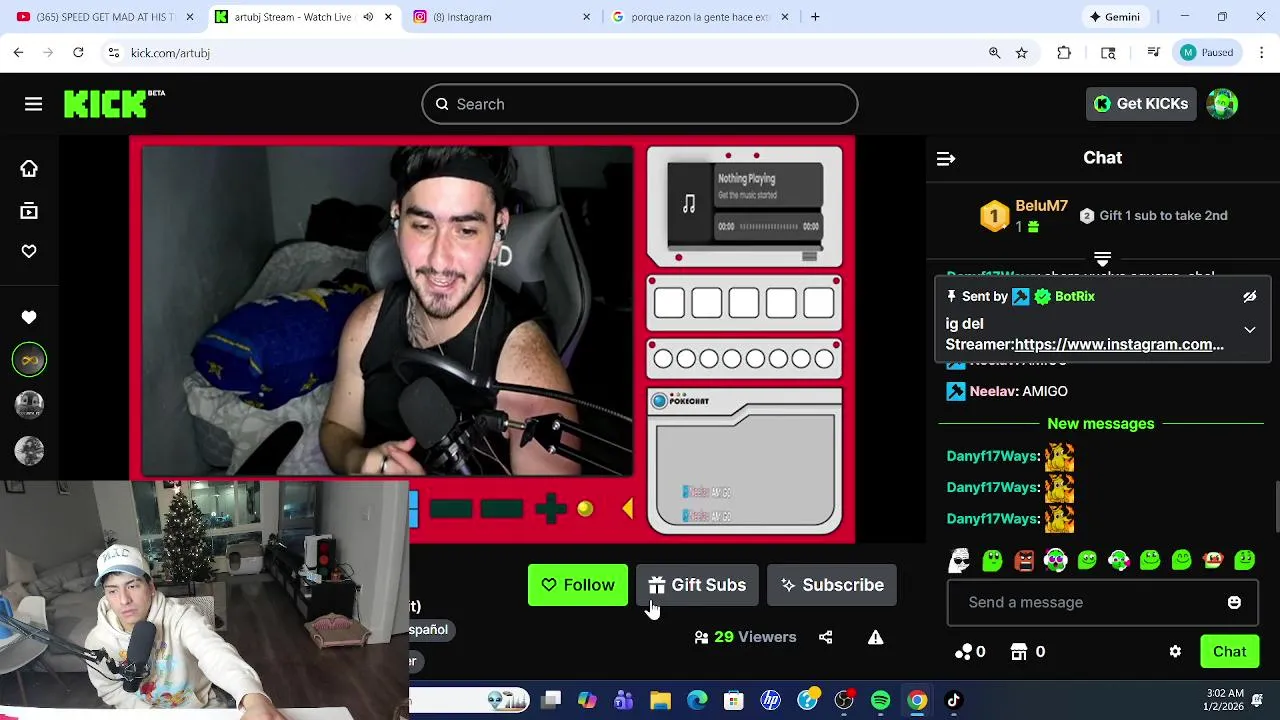The width and height of the screenshot is (1280, 720).
Task: Bookmark this page with the star
Action: coord(1021,52)
